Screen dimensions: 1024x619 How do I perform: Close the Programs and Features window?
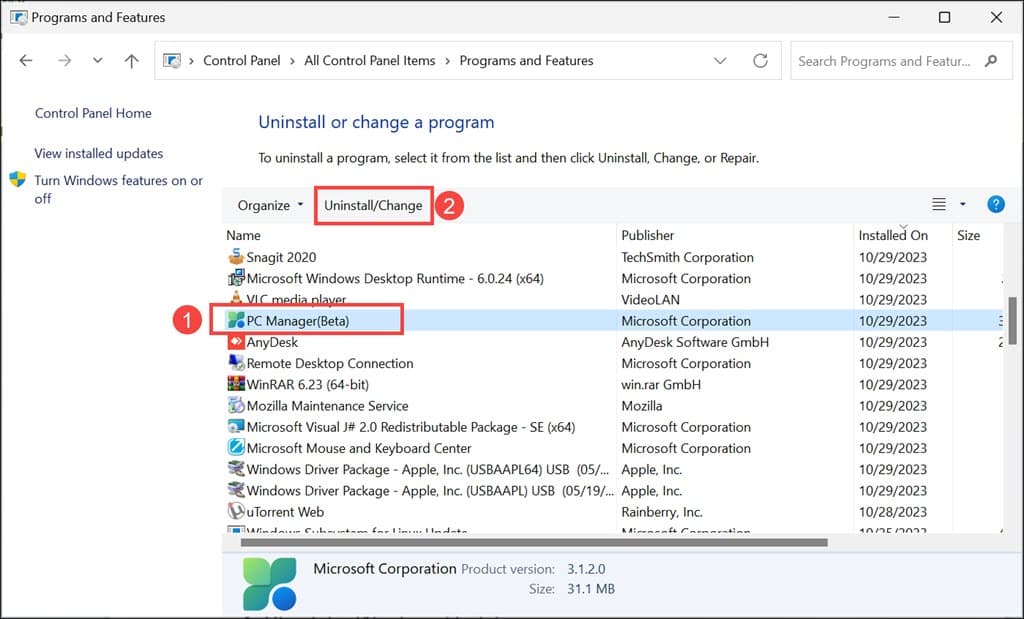tap(996, 18)
